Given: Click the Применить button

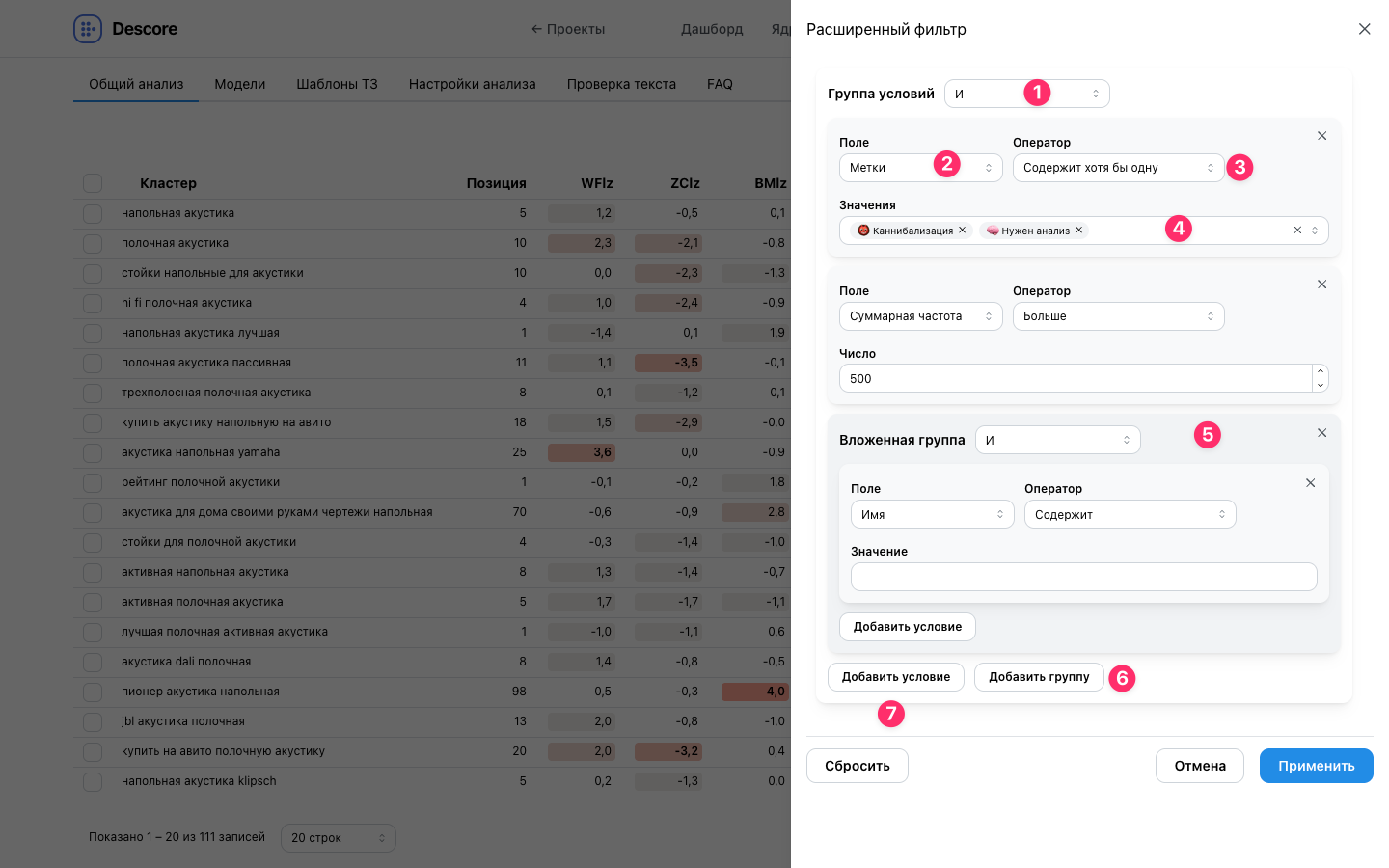Looking at the screenshot, I should 1317,766.
